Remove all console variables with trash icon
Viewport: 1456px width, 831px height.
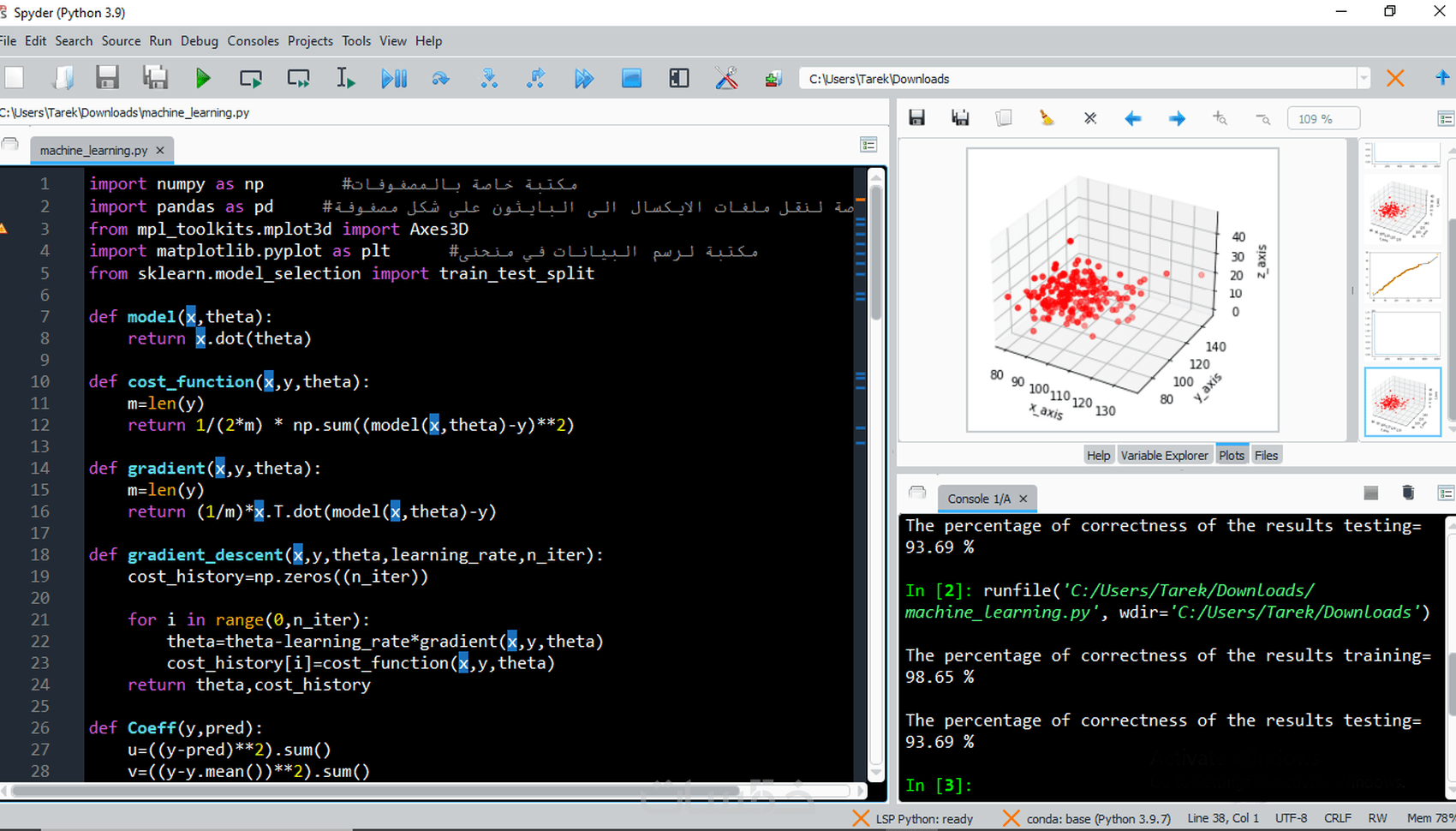(1408, 493)
